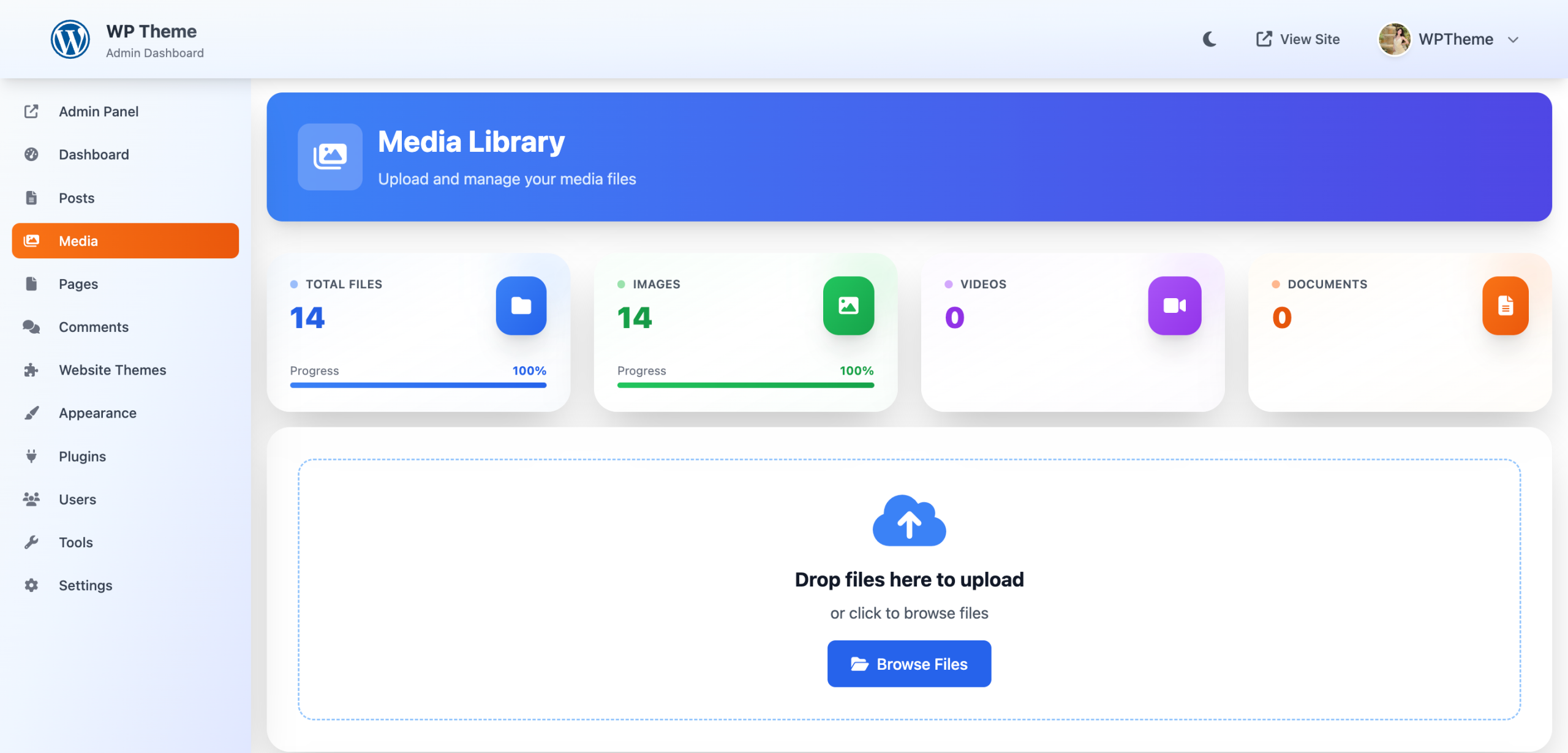Select Website Themes in sidebar
Image resolution: width=1568 pixels, height=753 pixels.
click(x=112, y=370)
